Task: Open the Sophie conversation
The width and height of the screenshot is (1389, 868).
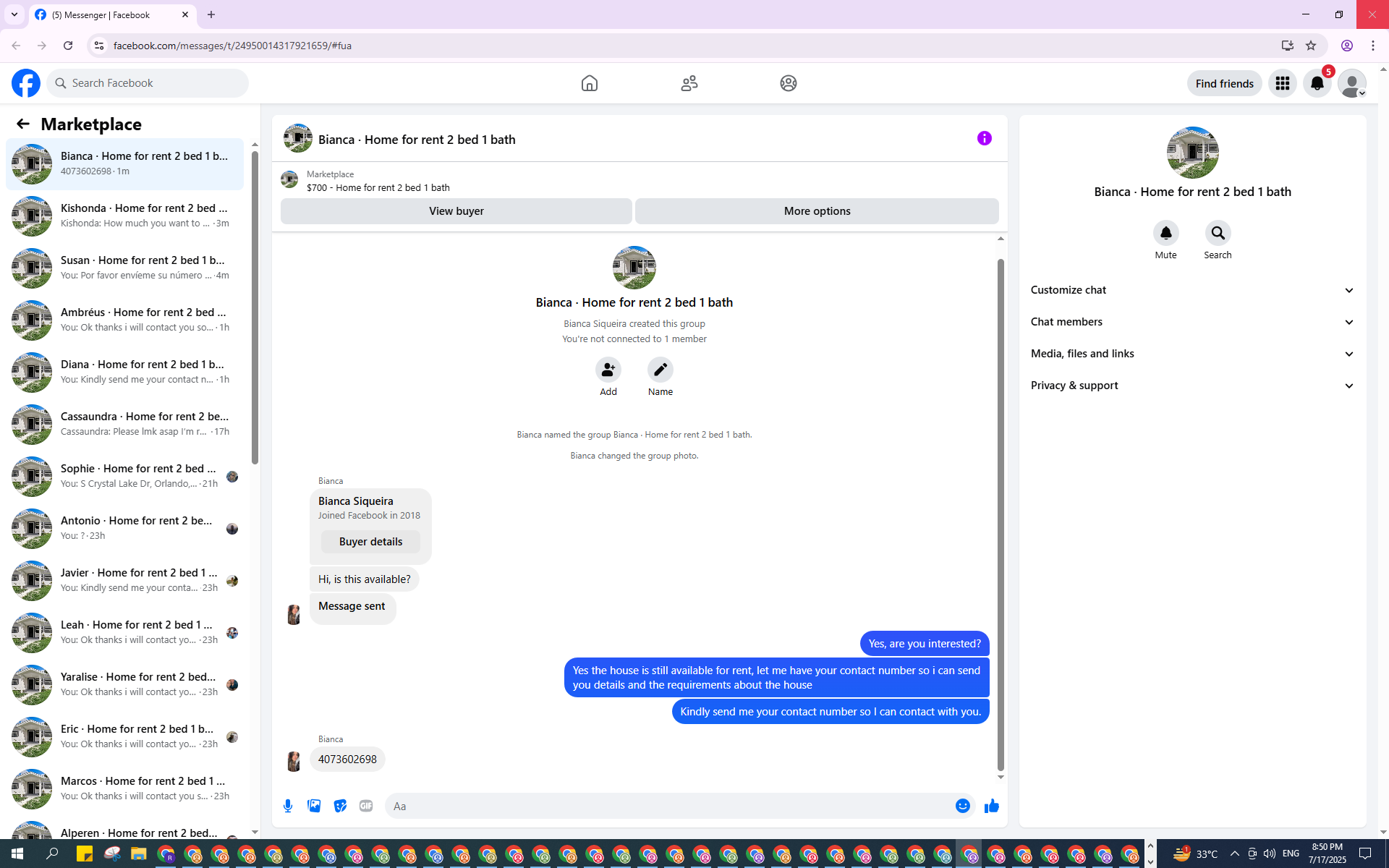Action: 124,477
